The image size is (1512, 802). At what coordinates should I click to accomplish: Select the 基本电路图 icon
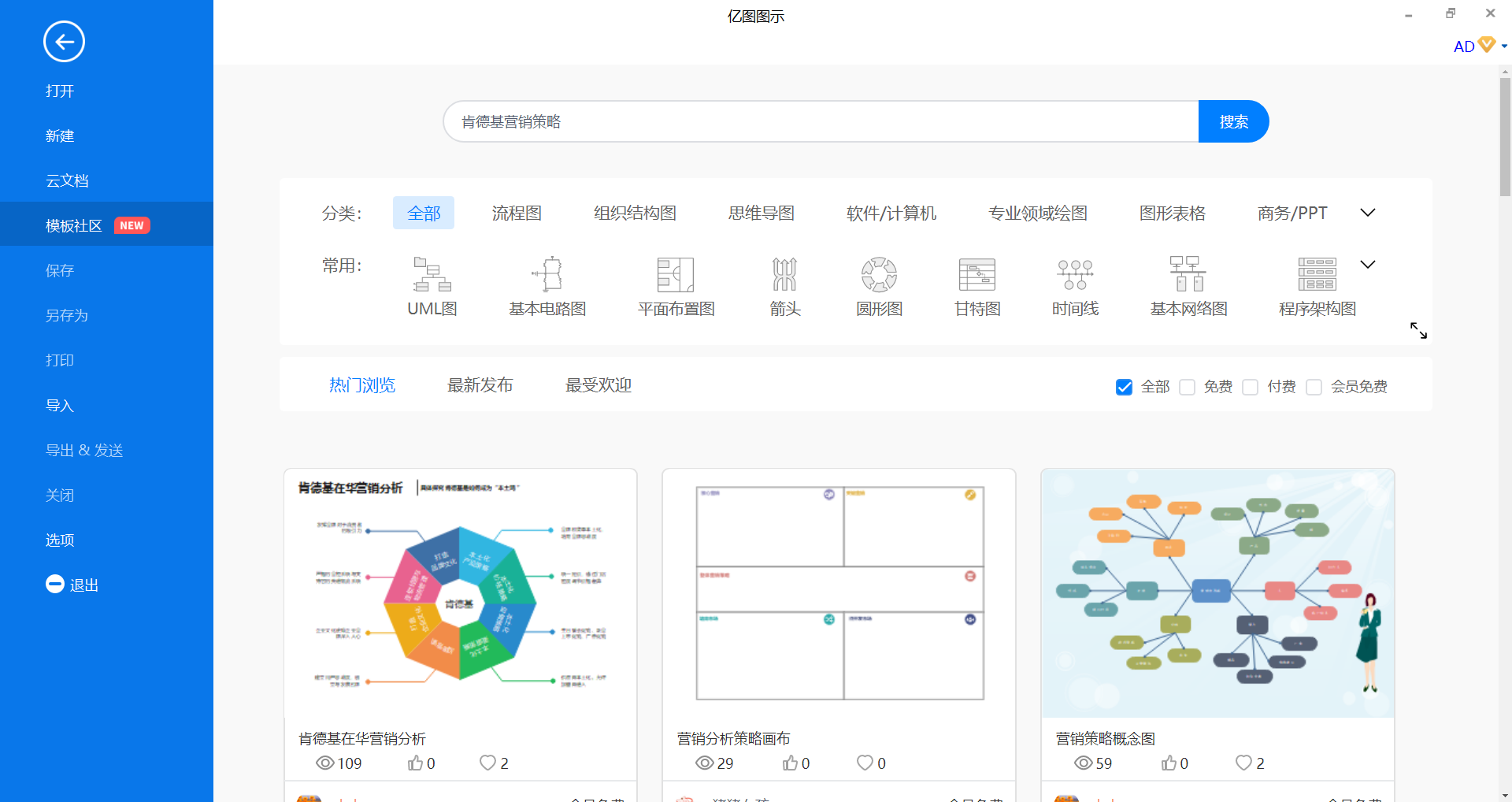[x=547, y=274]
